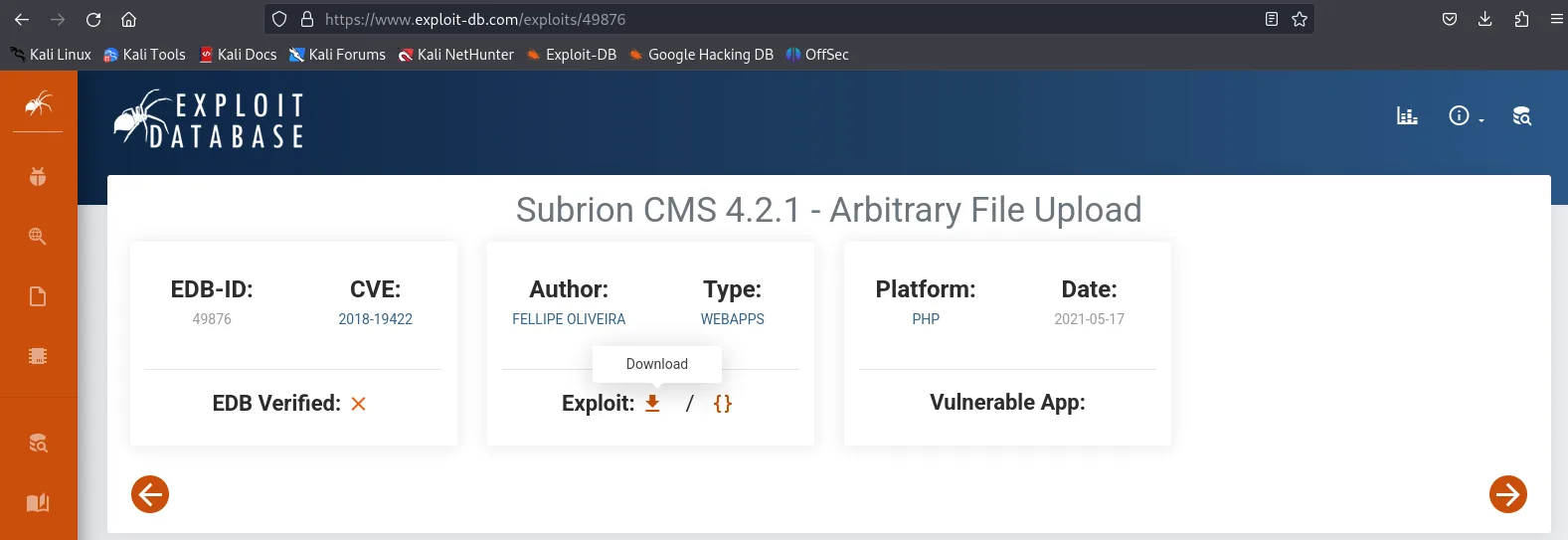Reload the current page
The width and height of the screenshot is (1568, 540).
93,19
